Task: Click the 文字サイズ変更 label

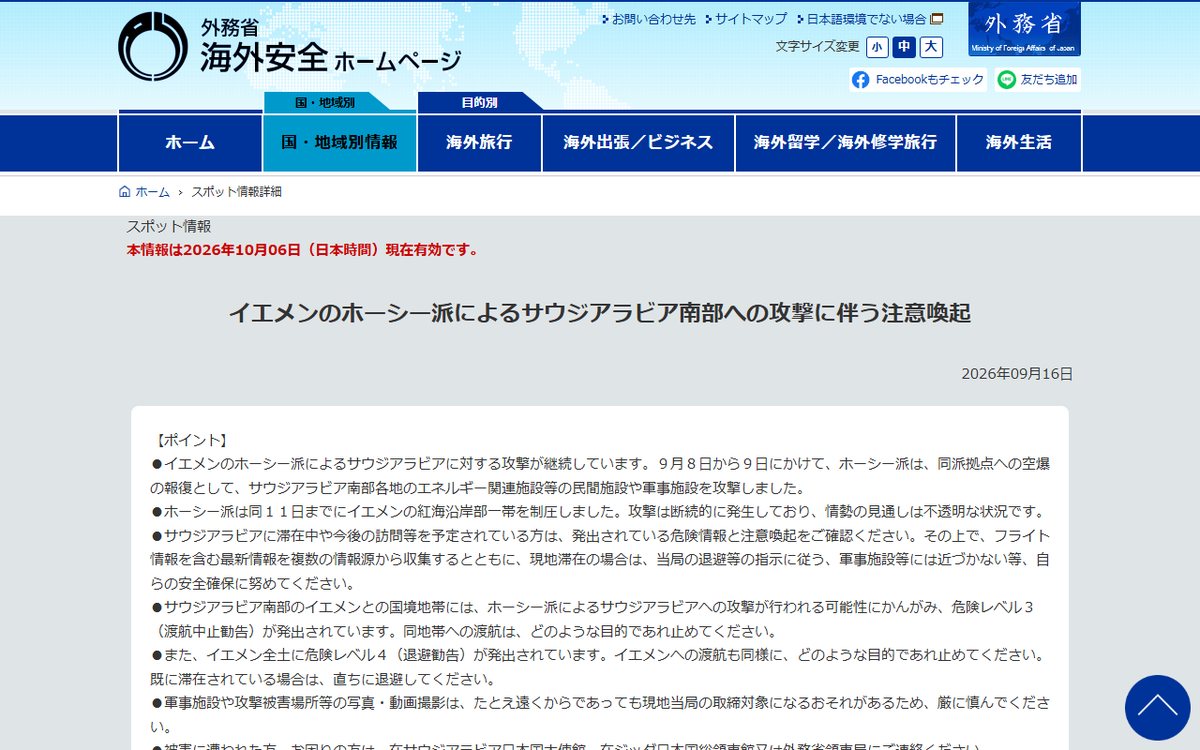Action: (x=817, y=47)
